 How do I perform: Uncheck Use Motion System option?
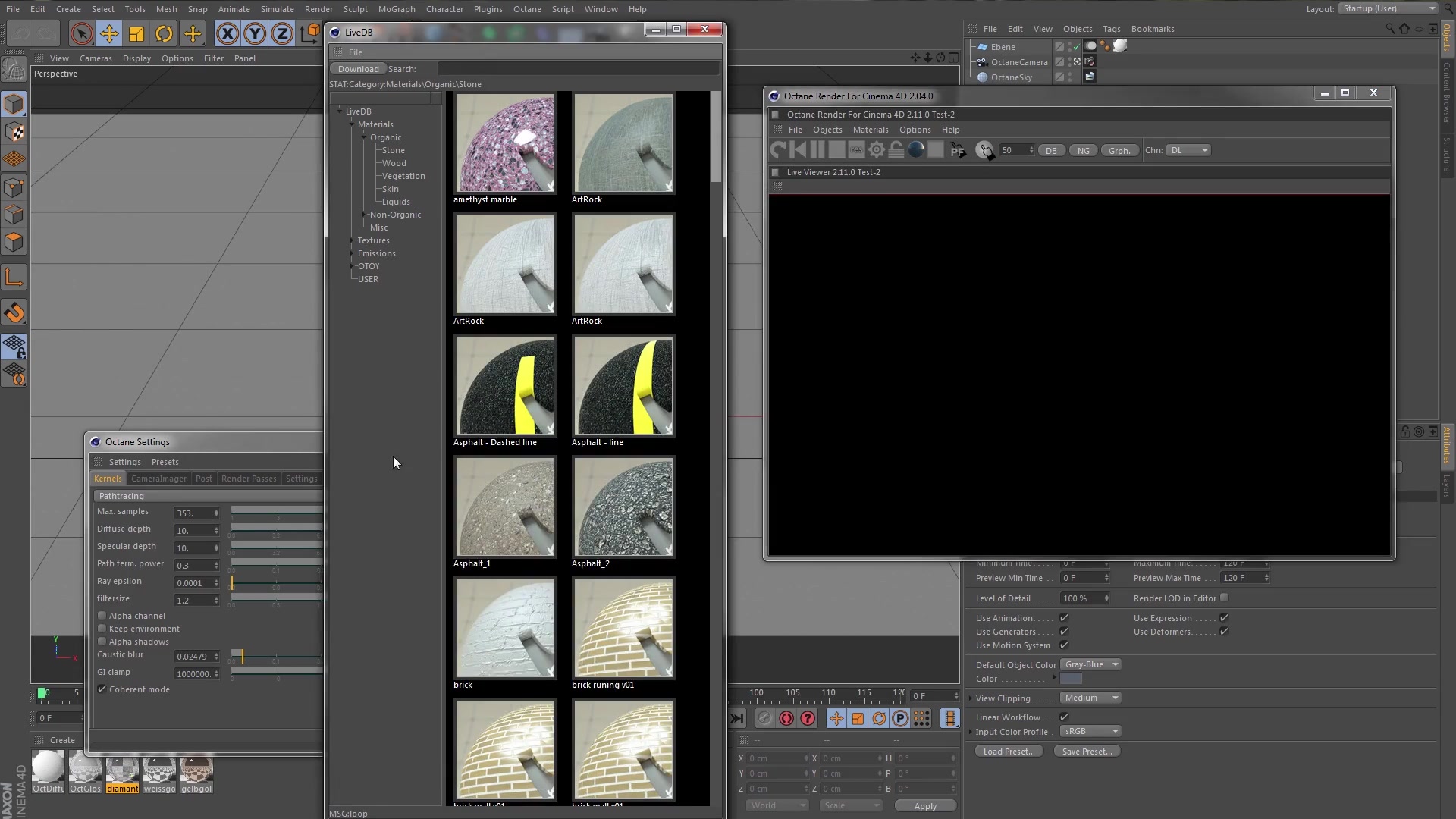pos(1064,645)
